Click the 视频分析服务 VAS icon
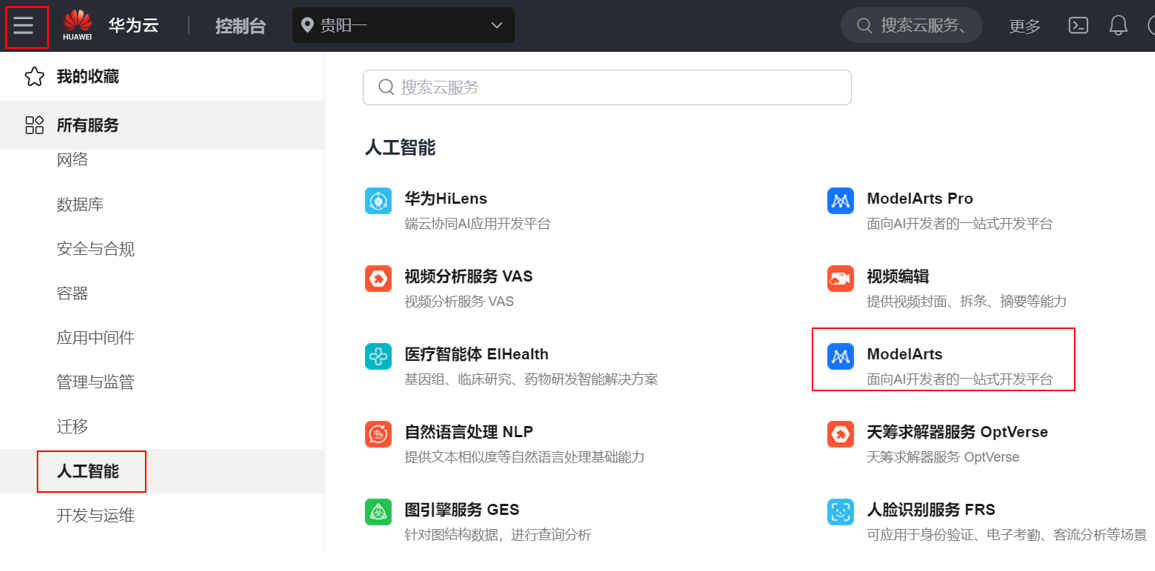 pyautogui.click(x=378, y=278)
